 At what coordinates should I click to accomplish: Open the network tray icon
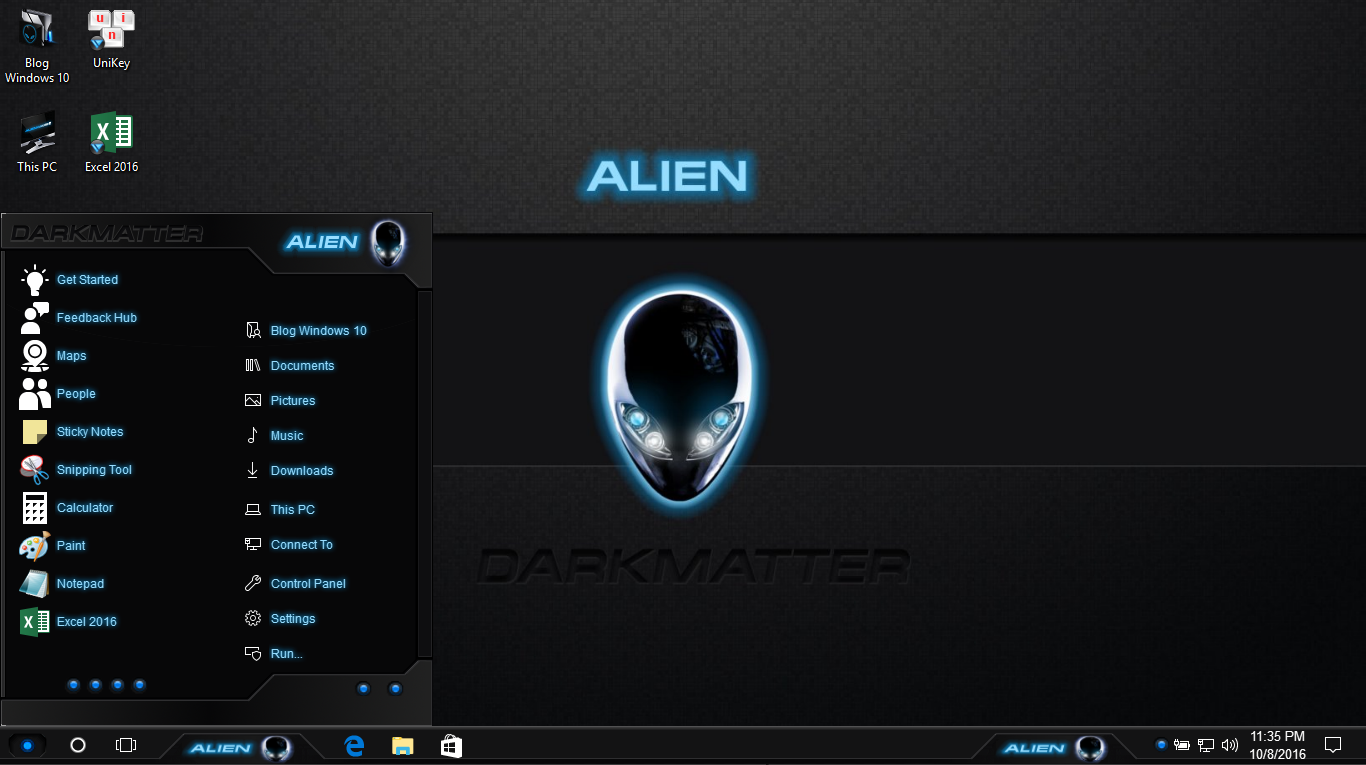(x=1206, y=745)
